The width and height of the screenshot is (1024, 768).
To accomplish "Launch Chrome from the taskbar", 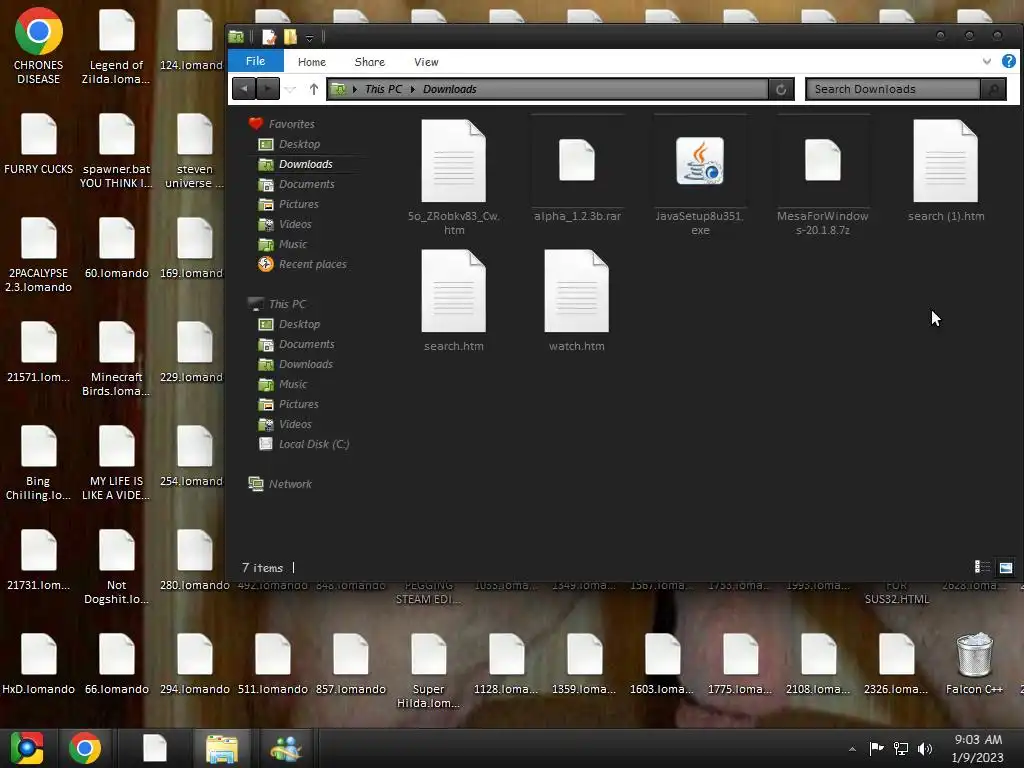I will point(85,748).
